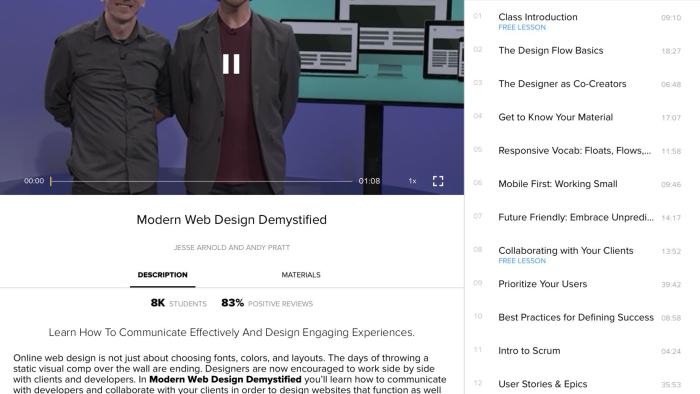Click FREE LESSON label under Class Introduction
The height and width of the screenshot is (394, 700).
pyautogui.click(x=522, y=27)
